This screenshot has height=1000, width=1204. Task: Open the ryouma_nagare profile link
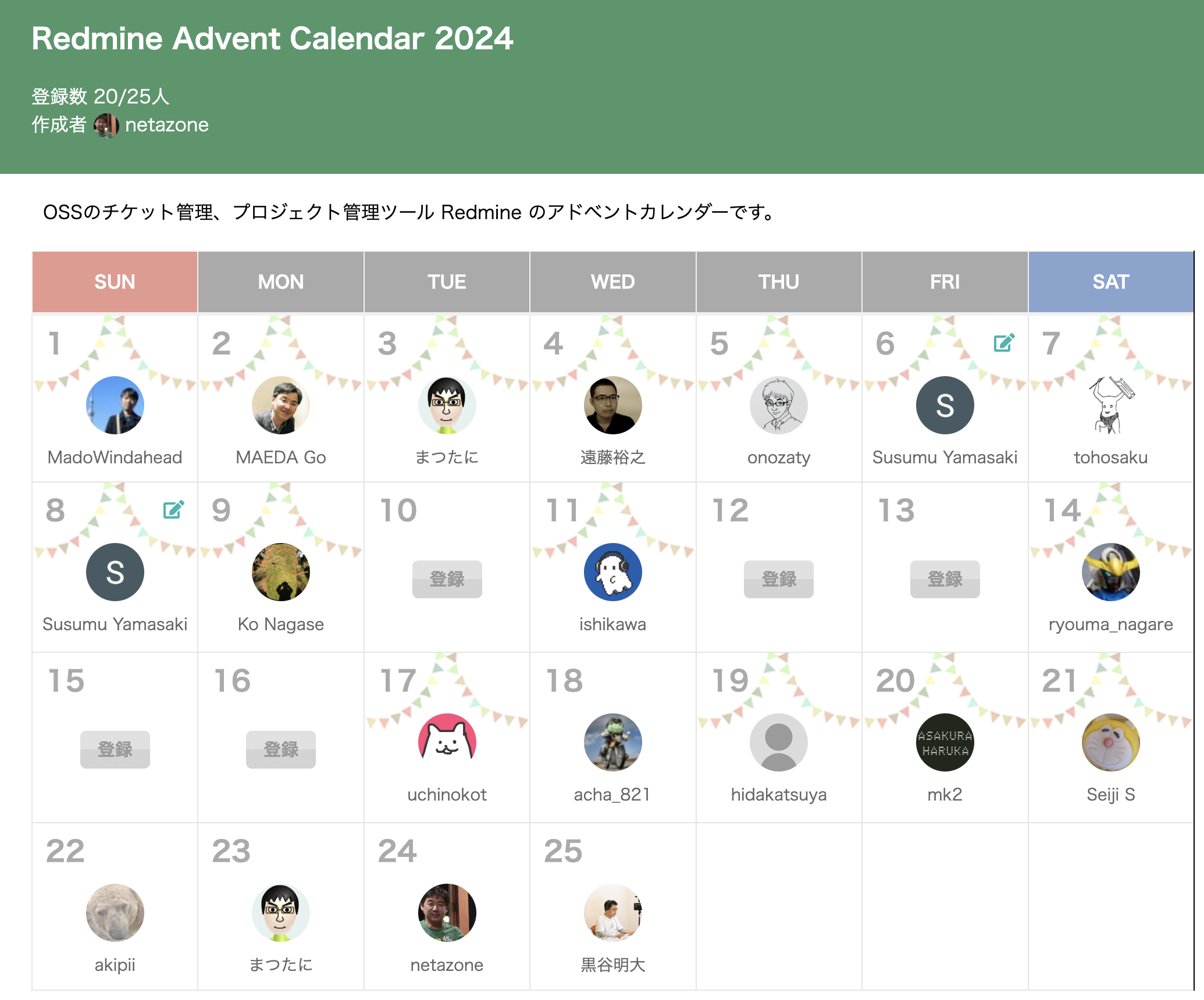click(x=1110, y=624)
